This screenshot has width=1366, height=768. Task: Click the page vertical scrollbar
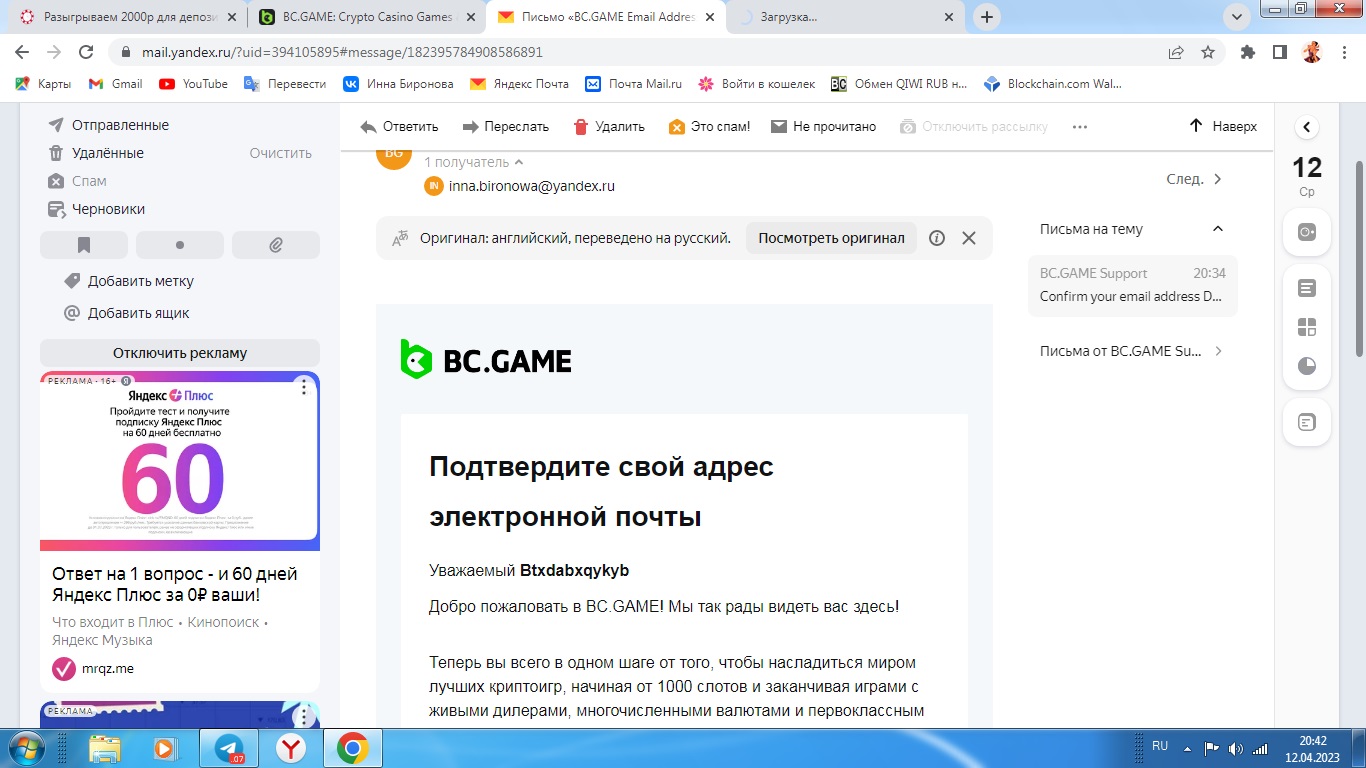[x=1359, y=257]
